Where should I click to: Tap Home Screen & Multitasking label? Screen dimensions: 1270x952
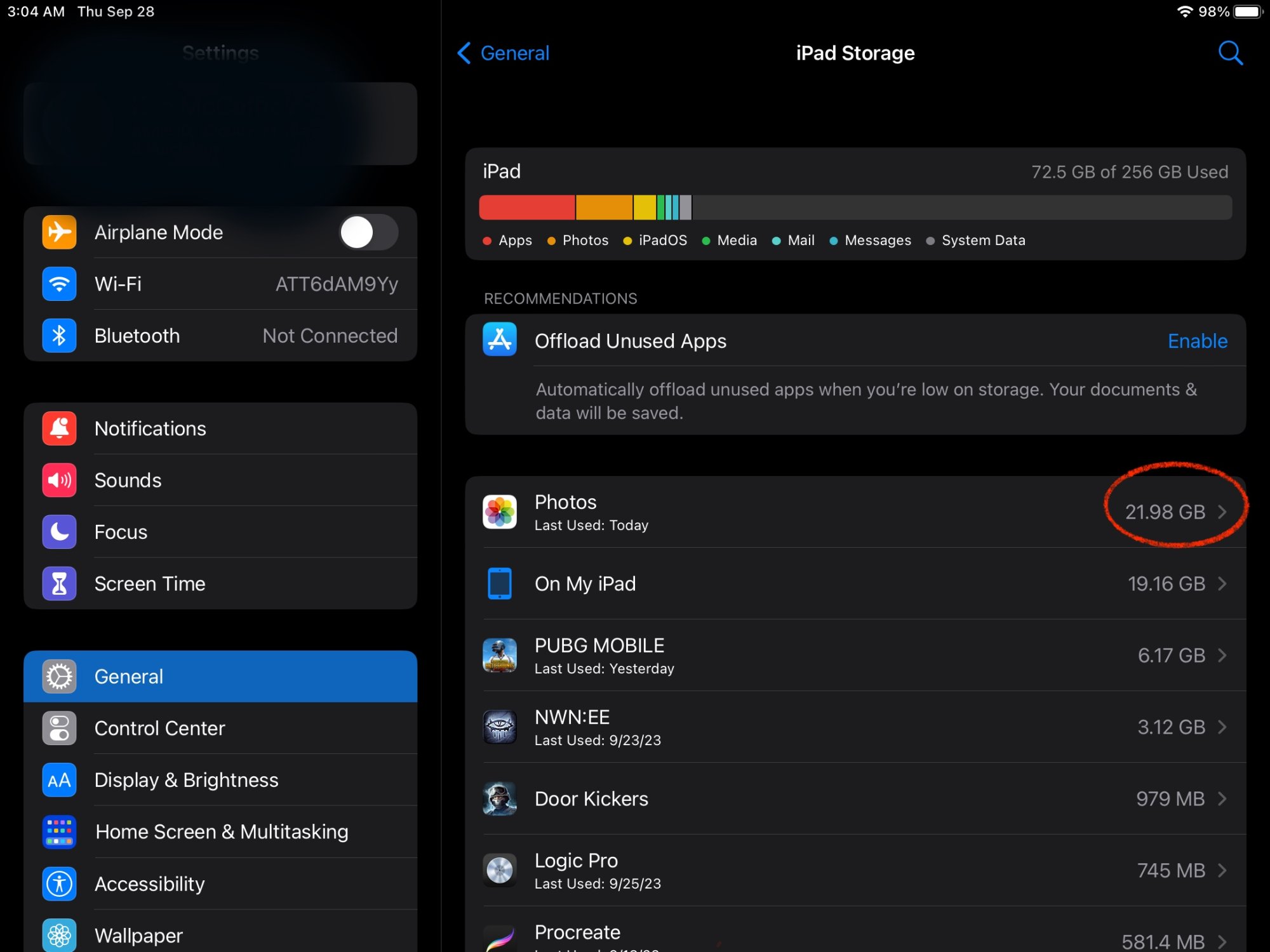[222, 831]
